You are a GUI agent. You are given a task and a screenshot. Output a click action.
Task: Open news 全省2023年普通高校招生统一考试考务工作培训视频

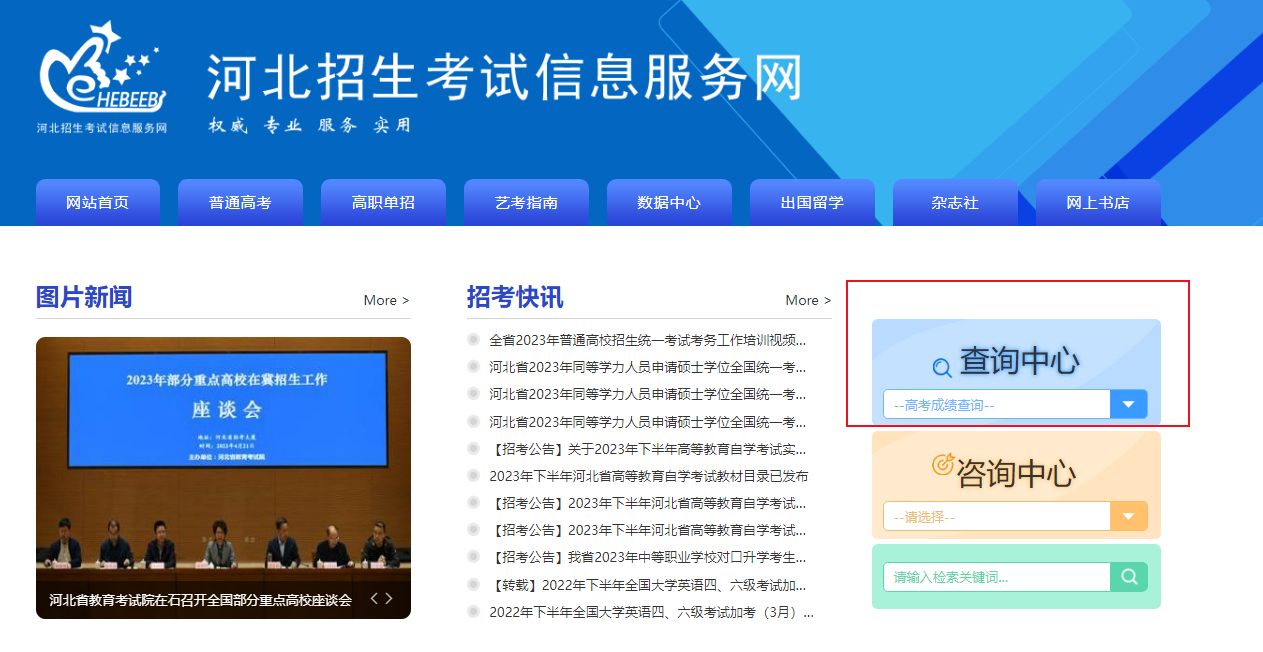[647, 340]
